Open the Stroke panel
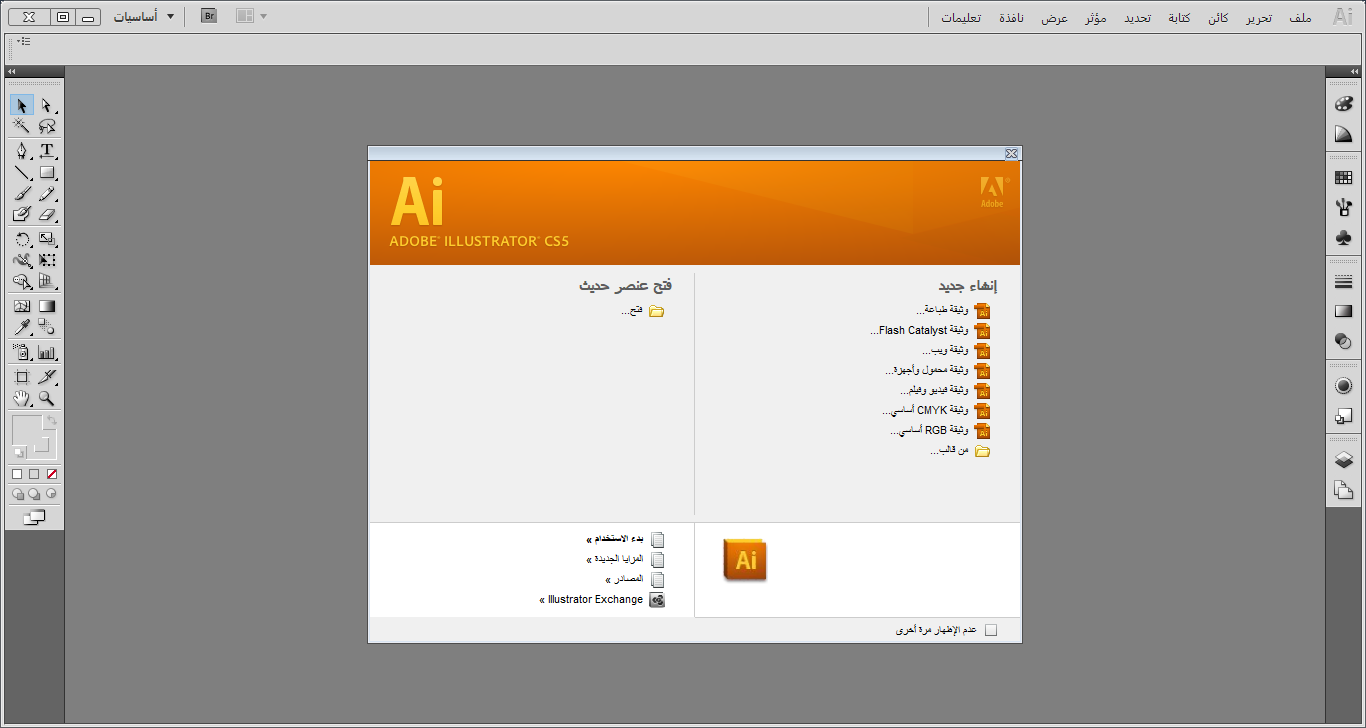 (x=1344, y=282)
